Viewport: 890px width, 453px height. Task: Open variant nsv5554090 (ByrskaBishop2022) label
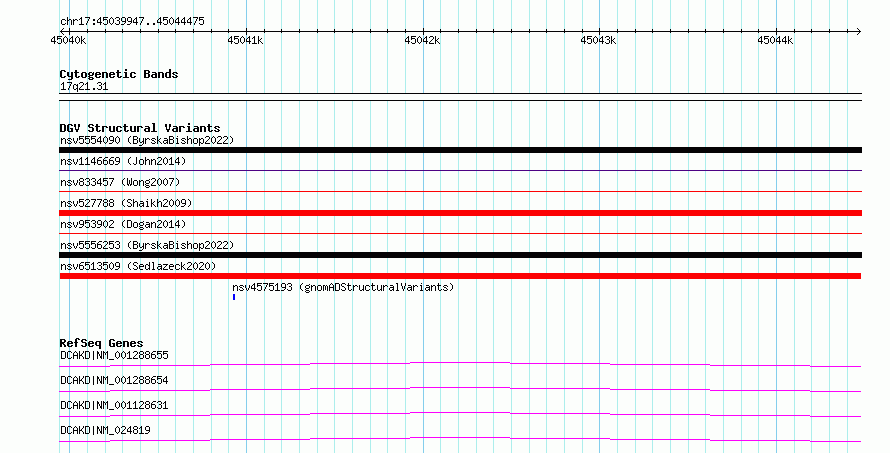(147, 140)
